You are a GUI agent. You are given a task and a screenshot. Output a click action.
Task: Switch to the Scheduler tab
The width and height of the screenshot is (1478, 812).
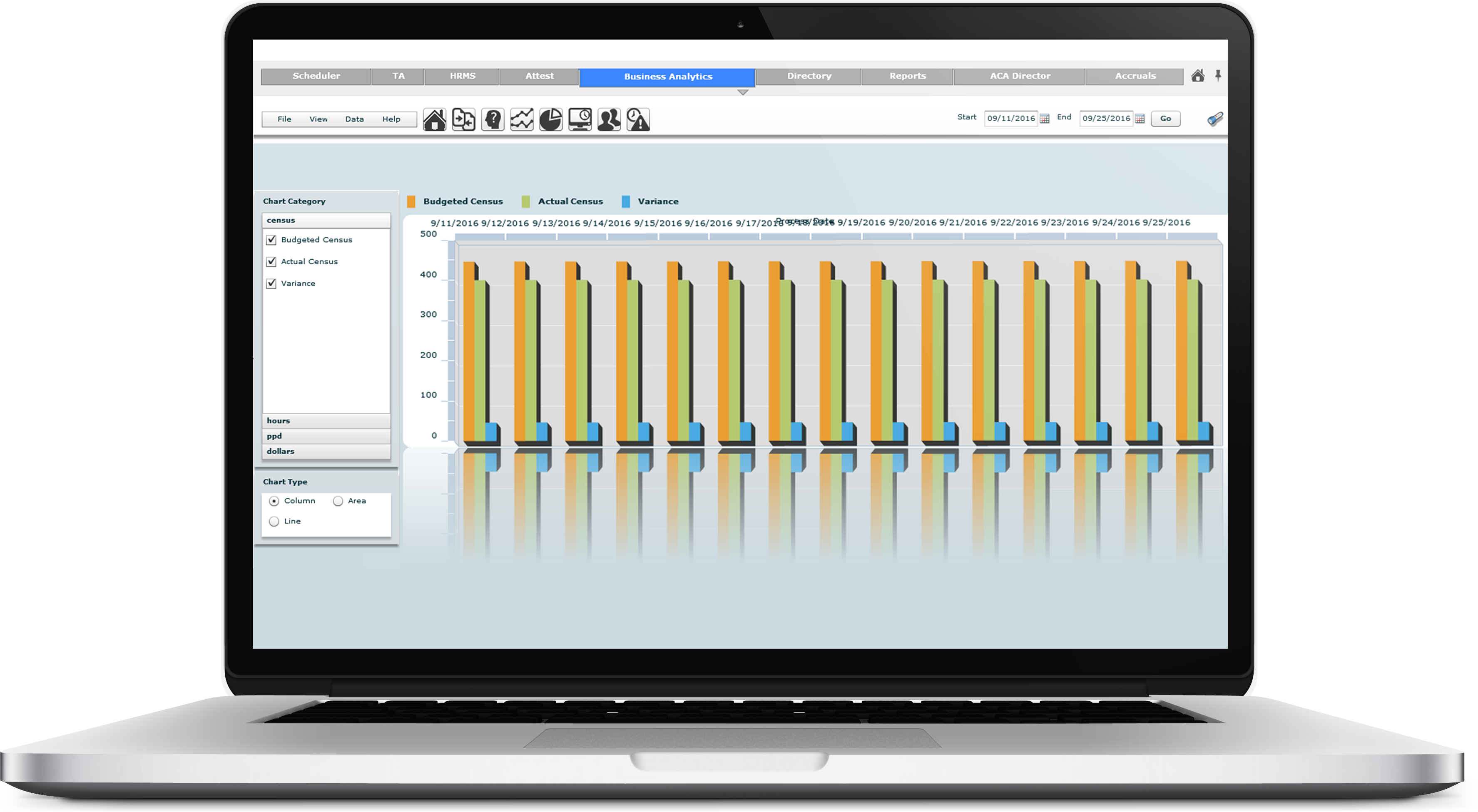(316, 76)
